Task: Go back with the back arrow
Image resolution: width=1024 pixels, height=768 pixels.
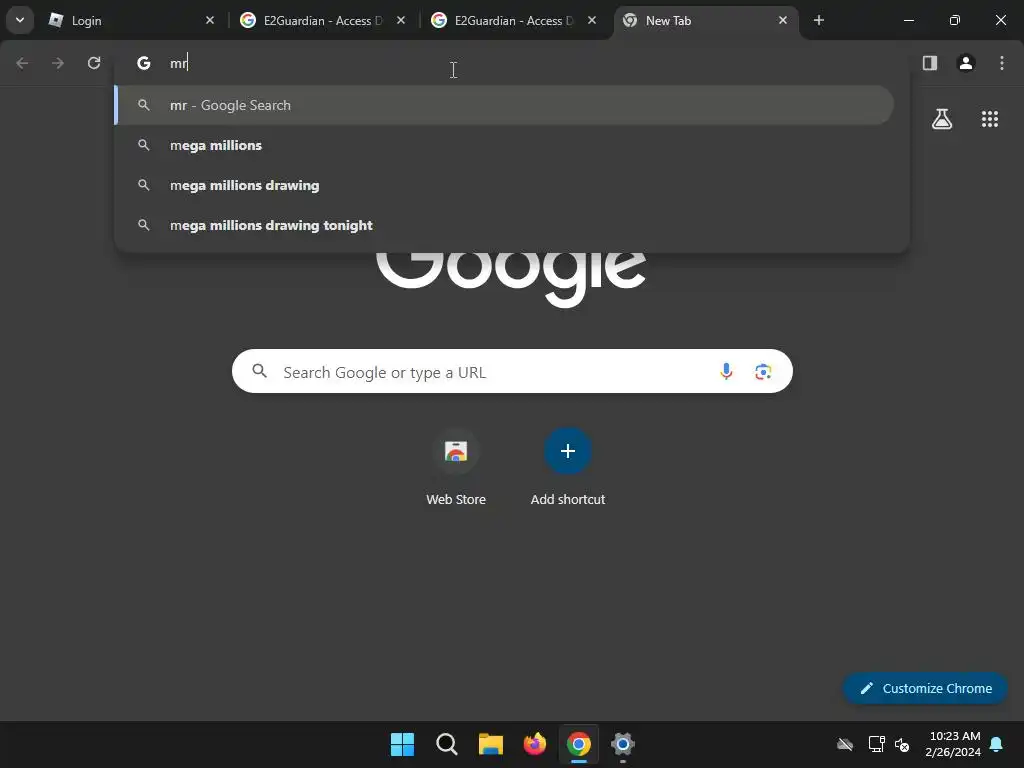Action: pyautogui.click(x=22, y=63)
